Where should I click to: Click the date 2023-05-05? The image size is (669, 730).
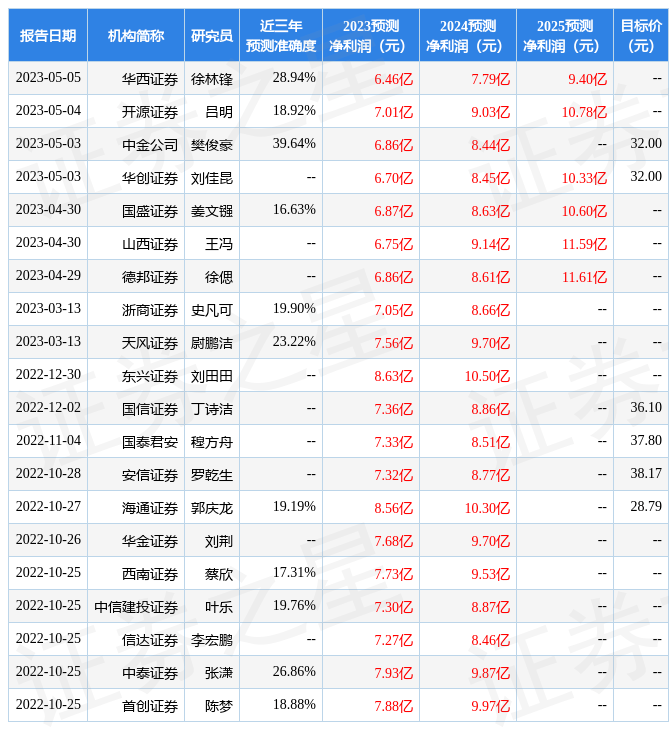(x=48, y=77)
